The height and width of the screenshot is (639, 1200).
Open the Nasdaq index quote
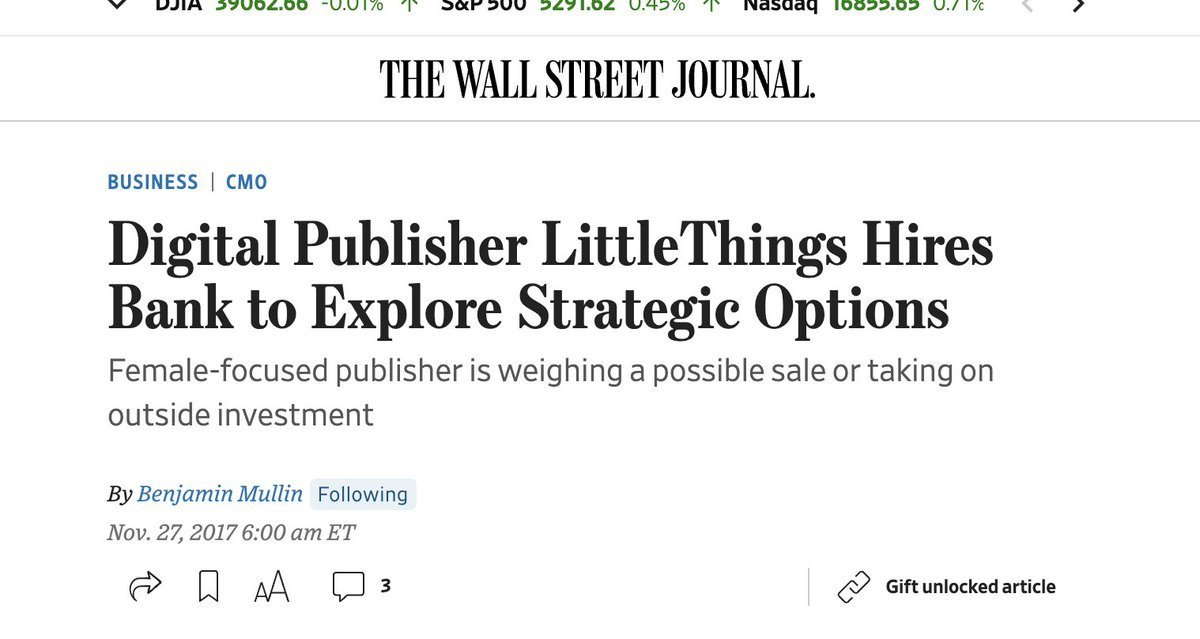point(779,5)
